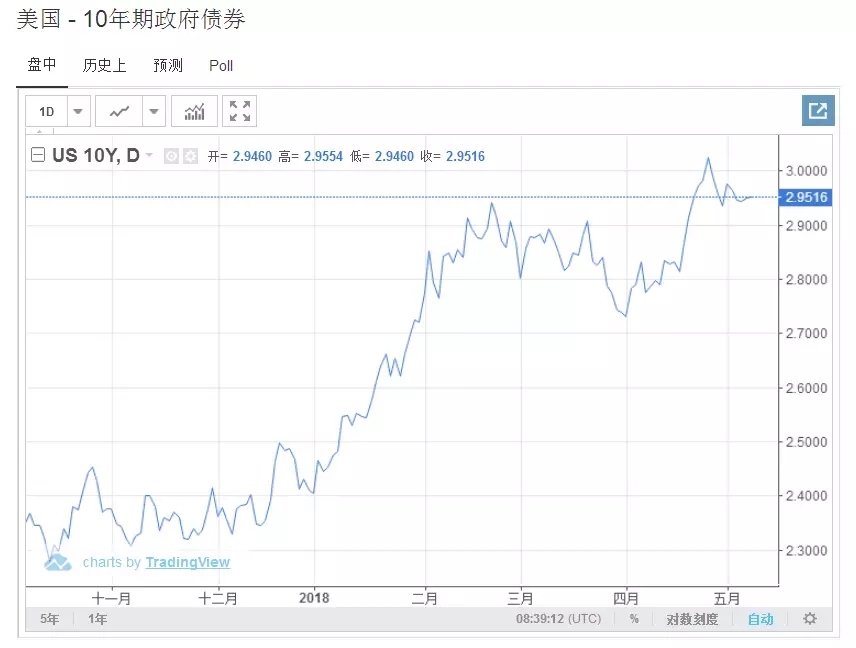This screenshot has height=648, width=856.
Task: Switch to the 历史上 tab
Action: [x=104, y=65]
